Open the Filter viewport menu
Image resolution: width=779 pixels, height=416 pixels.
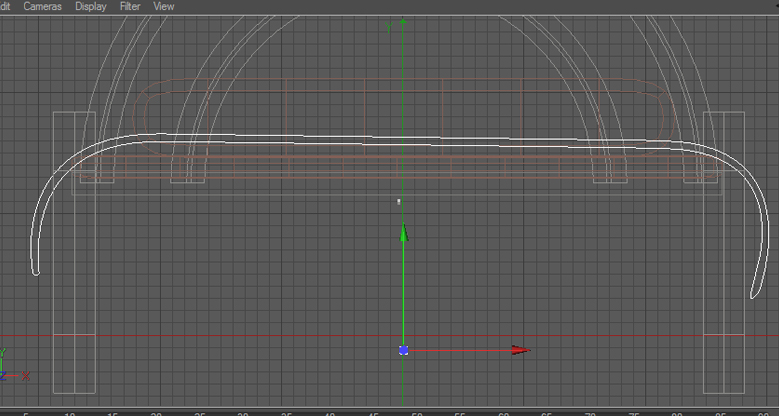pyautogui.click(x=130, y=6)
